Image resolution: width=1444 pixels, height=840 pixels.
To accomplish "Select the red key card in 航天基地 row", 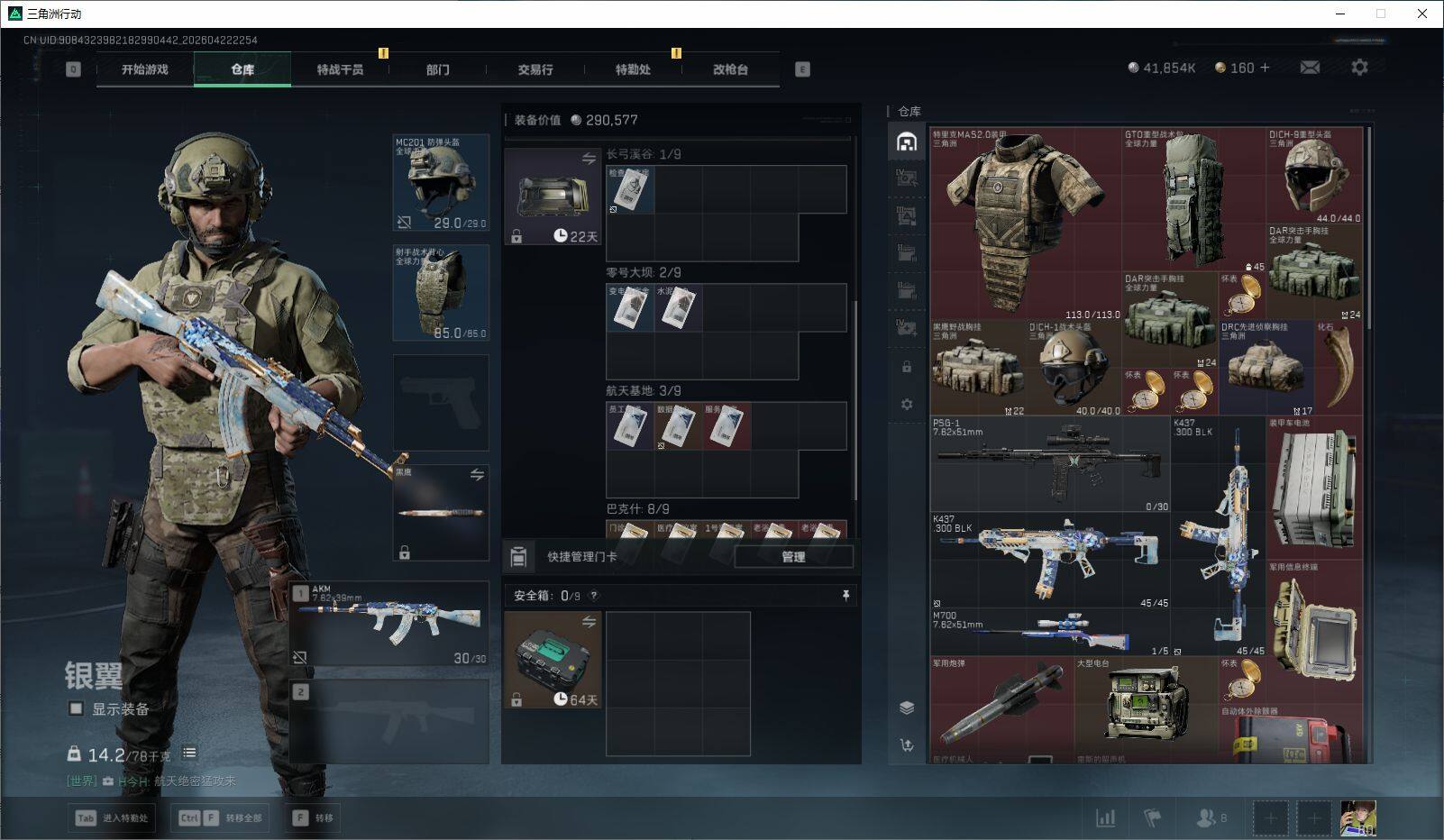I will click(727, 425).
